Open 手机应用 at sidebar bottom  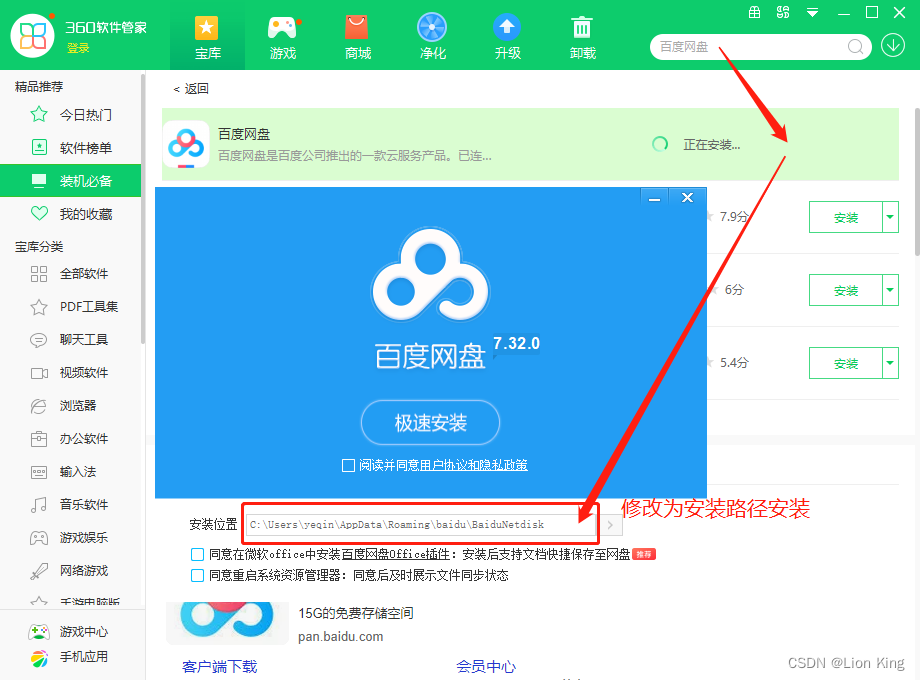69,657
